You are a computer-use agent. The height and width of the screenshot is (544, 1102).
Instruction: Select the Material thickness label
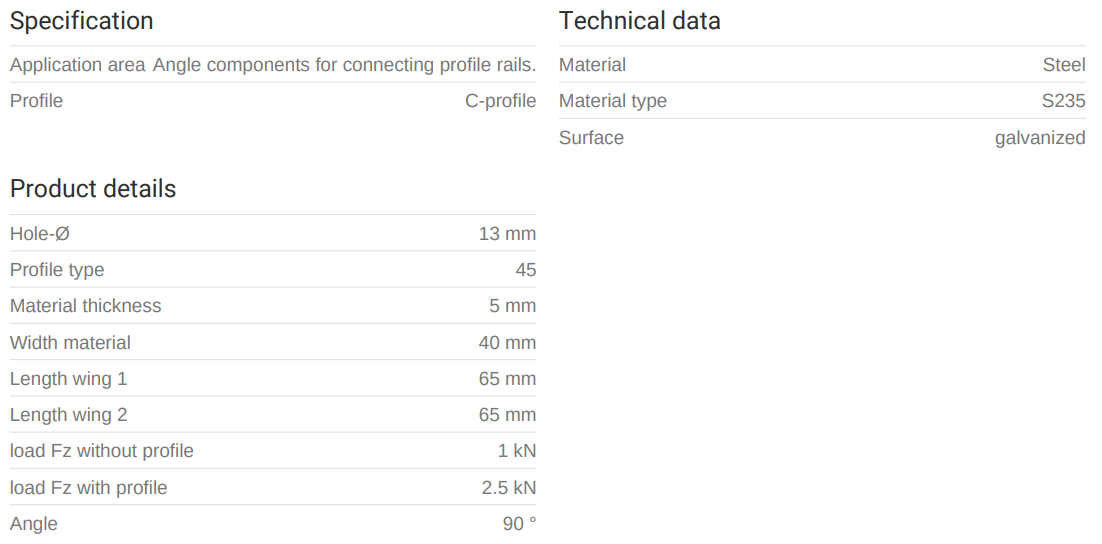(85, 306)
